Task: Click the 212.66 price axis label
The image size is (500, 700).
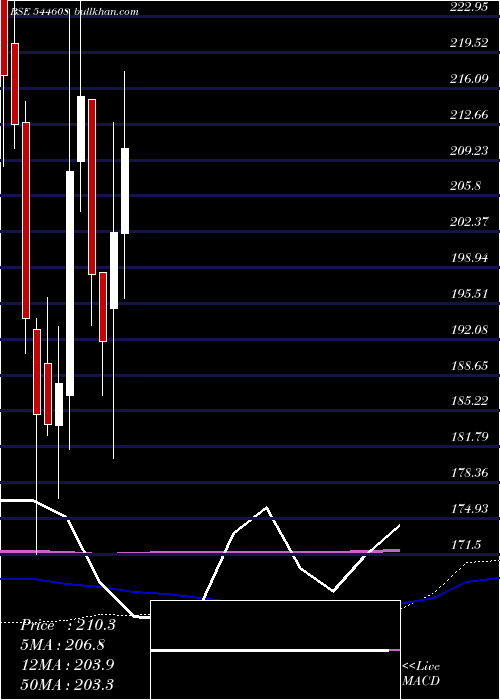Action: tap(469, 115)
